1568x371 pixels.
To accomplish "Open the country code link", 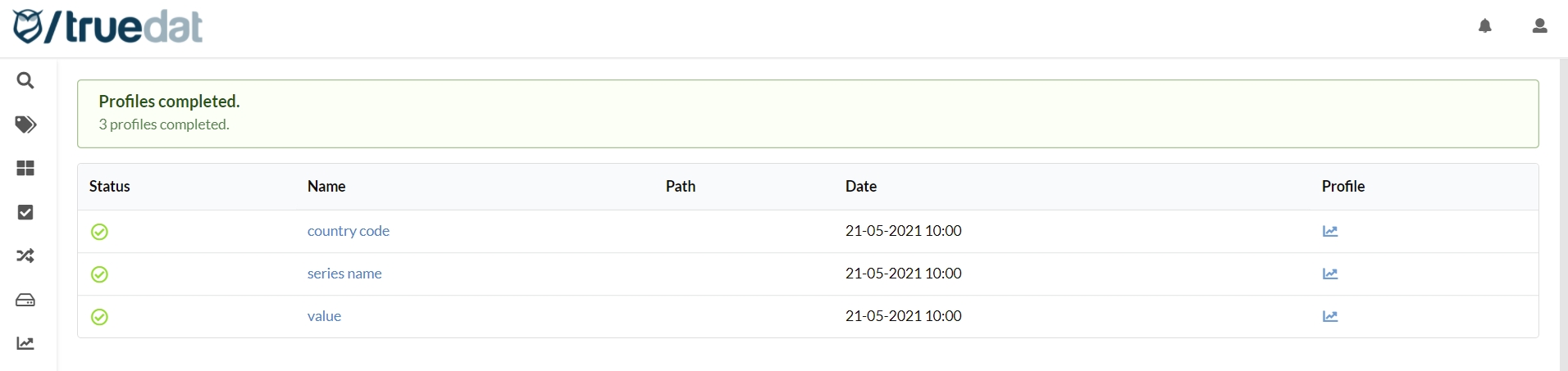I will [x=348, y=231].
